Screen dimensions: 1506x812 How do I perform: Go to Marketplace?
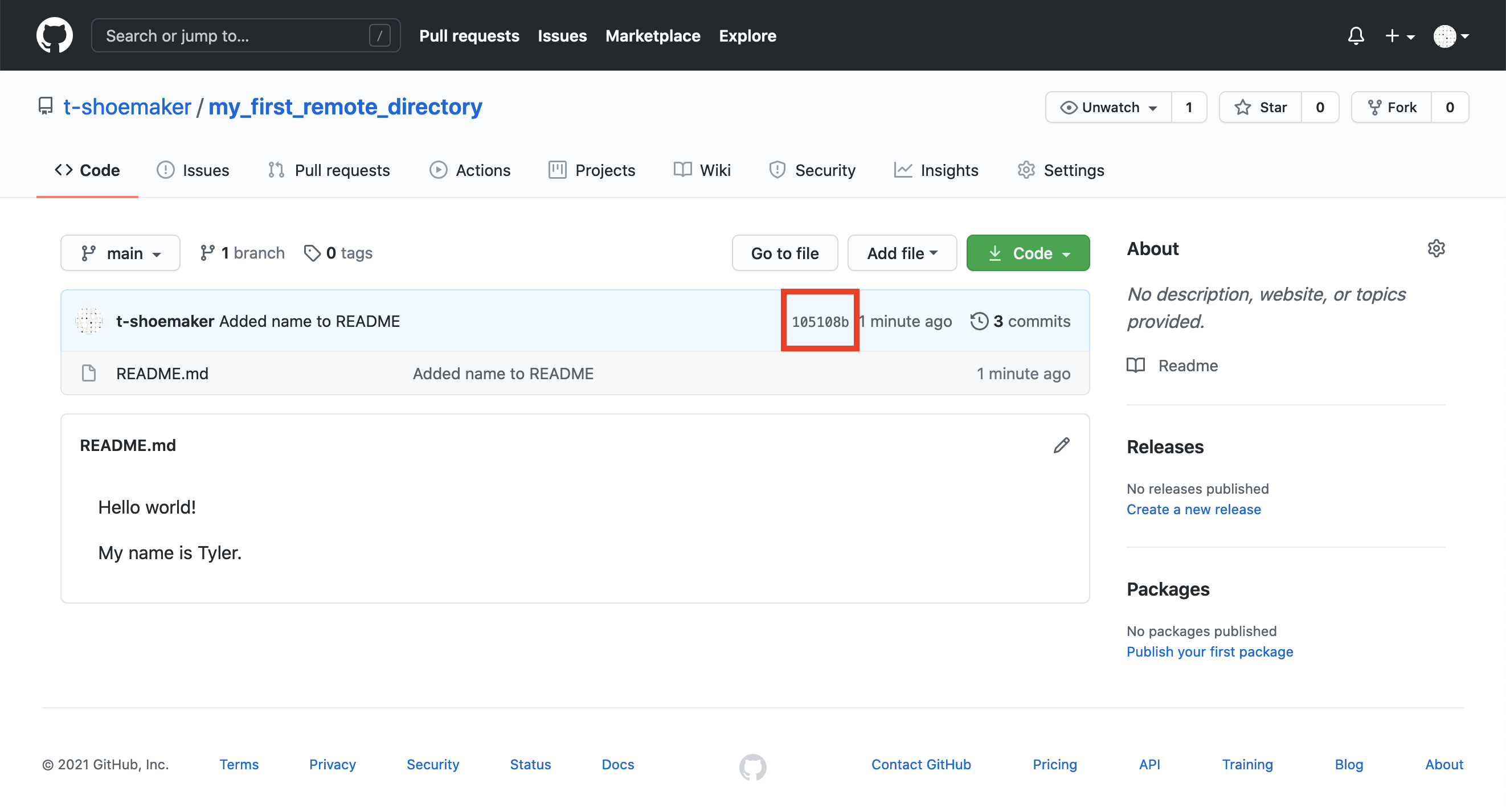click(652, 36)
